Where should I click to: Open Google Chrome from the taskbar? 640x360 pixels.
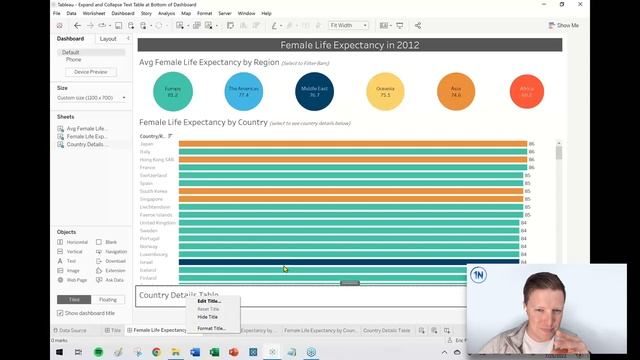(x=156, y=352)
